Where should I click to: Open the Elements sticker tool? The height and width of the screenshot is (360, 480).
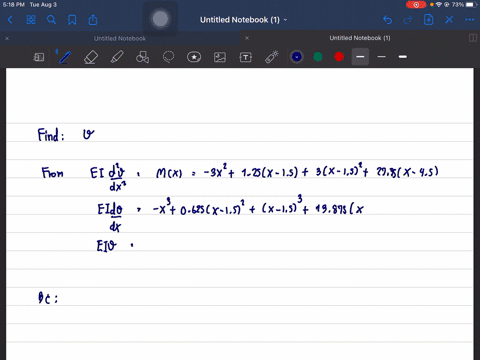[194, 57]
